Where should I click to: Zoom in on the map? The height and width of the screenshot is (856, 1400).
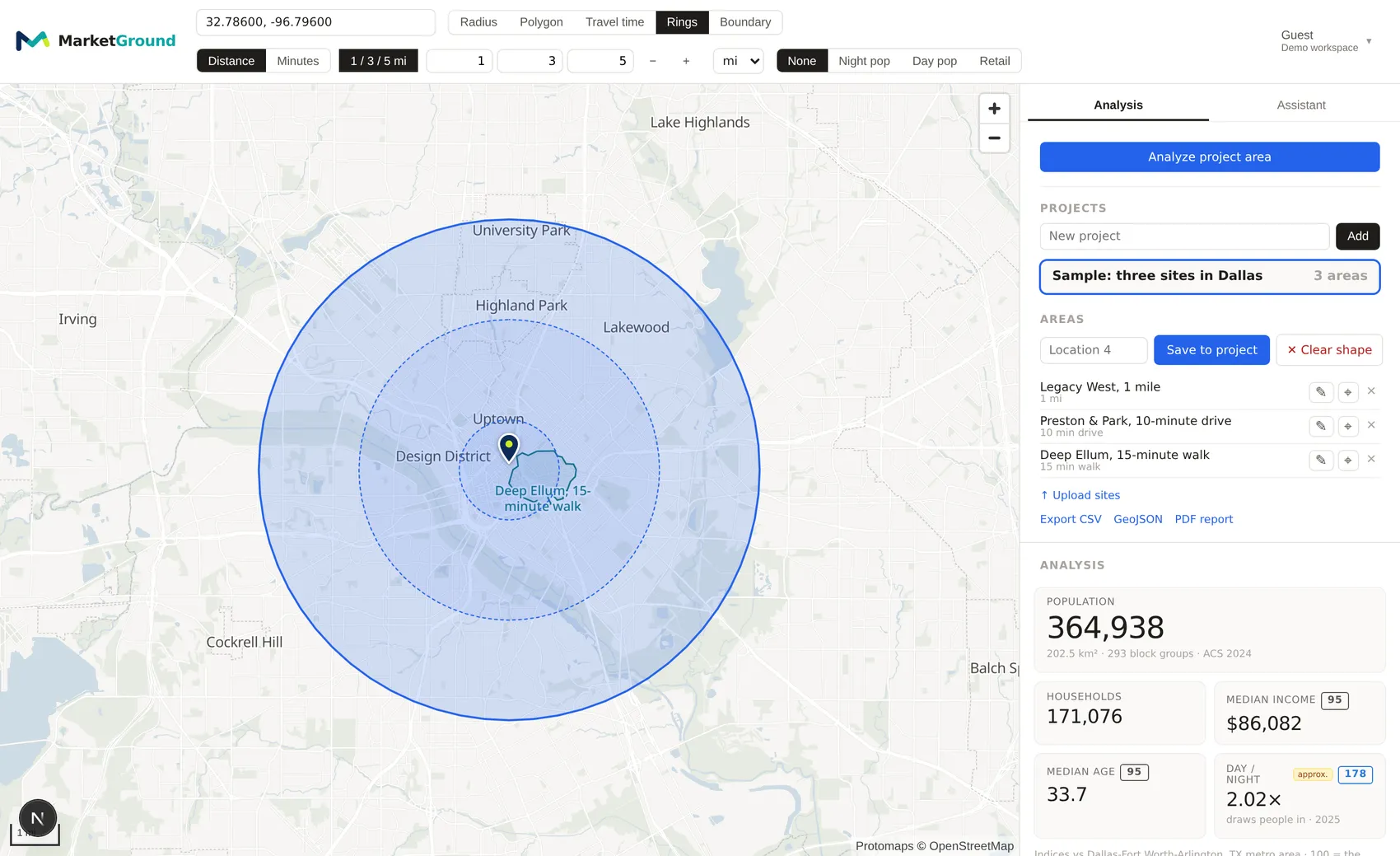point(994,109)
